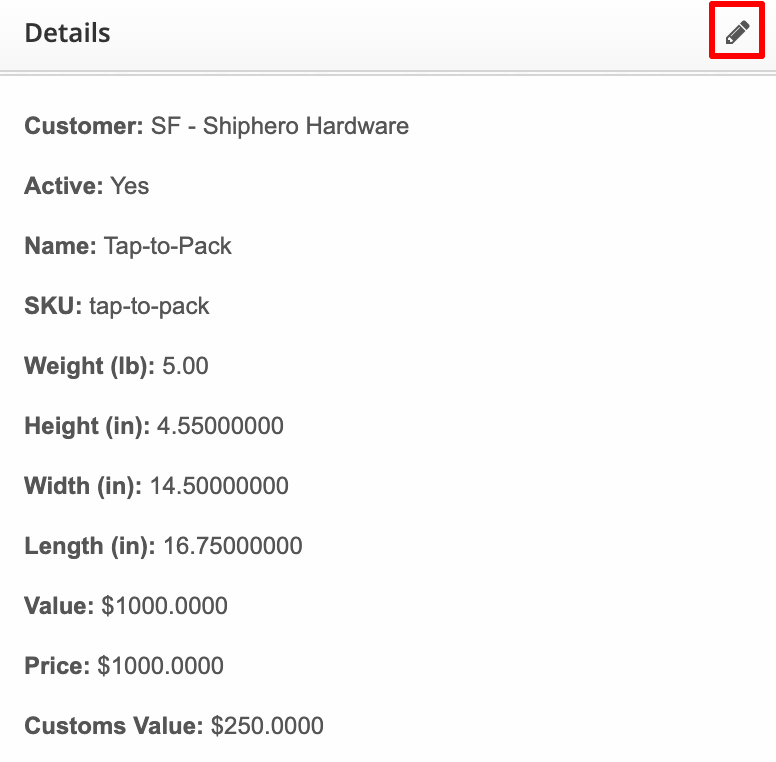Click the Value field's $1000.0000 amount
776x762 pixels.
[165, 606]
